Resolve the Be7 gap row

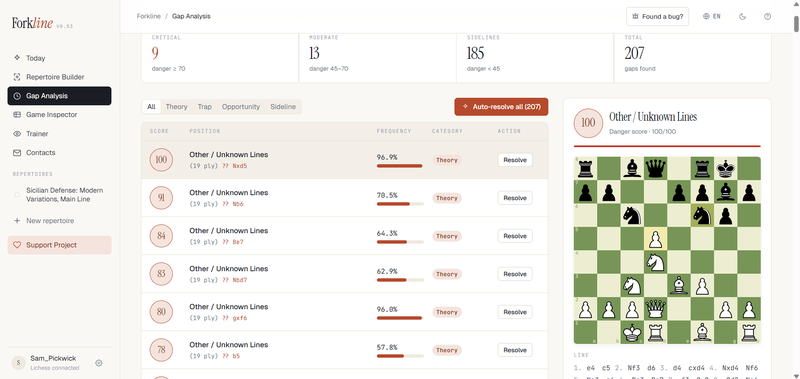515,236
